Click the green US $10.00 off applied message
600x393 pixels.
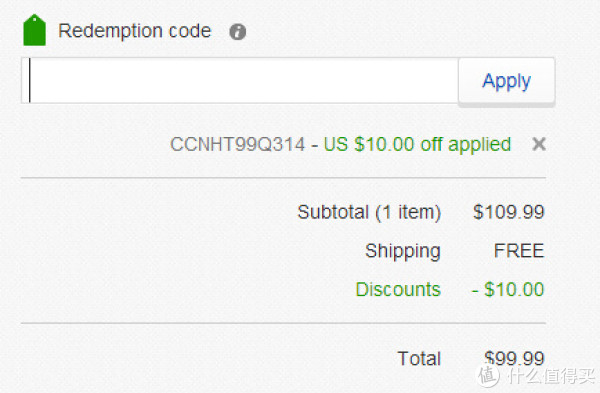(417, 145)
